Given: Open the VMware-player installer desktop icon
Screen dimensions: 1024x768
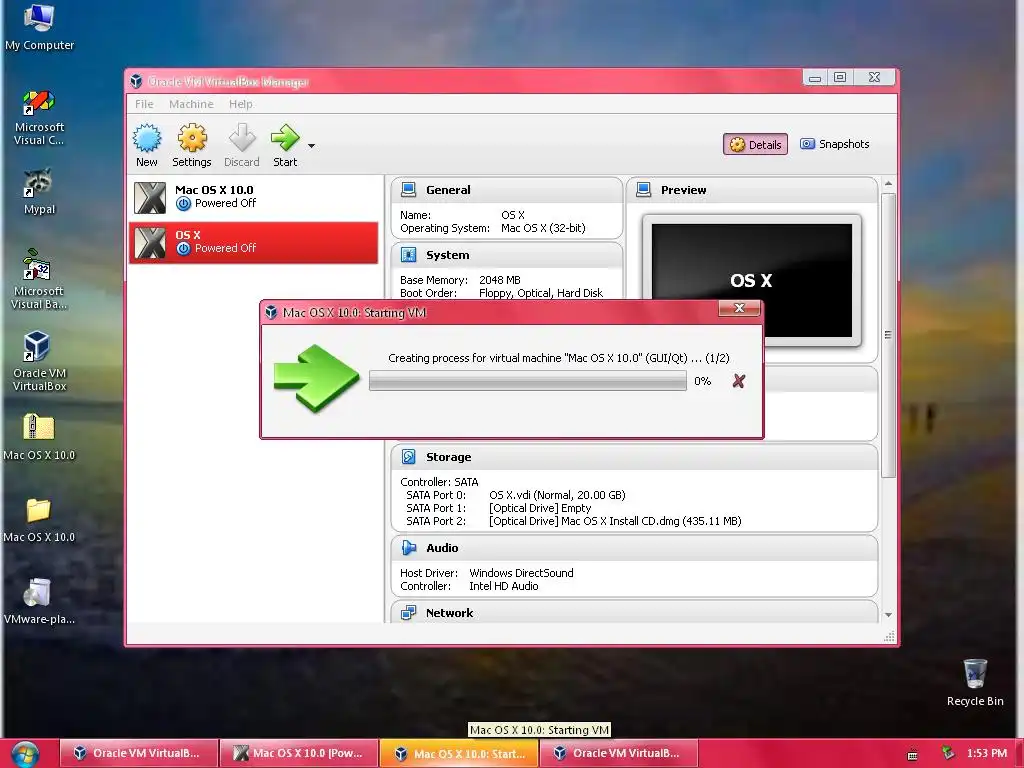Looking at the screenshot, I should pos(39,601).
